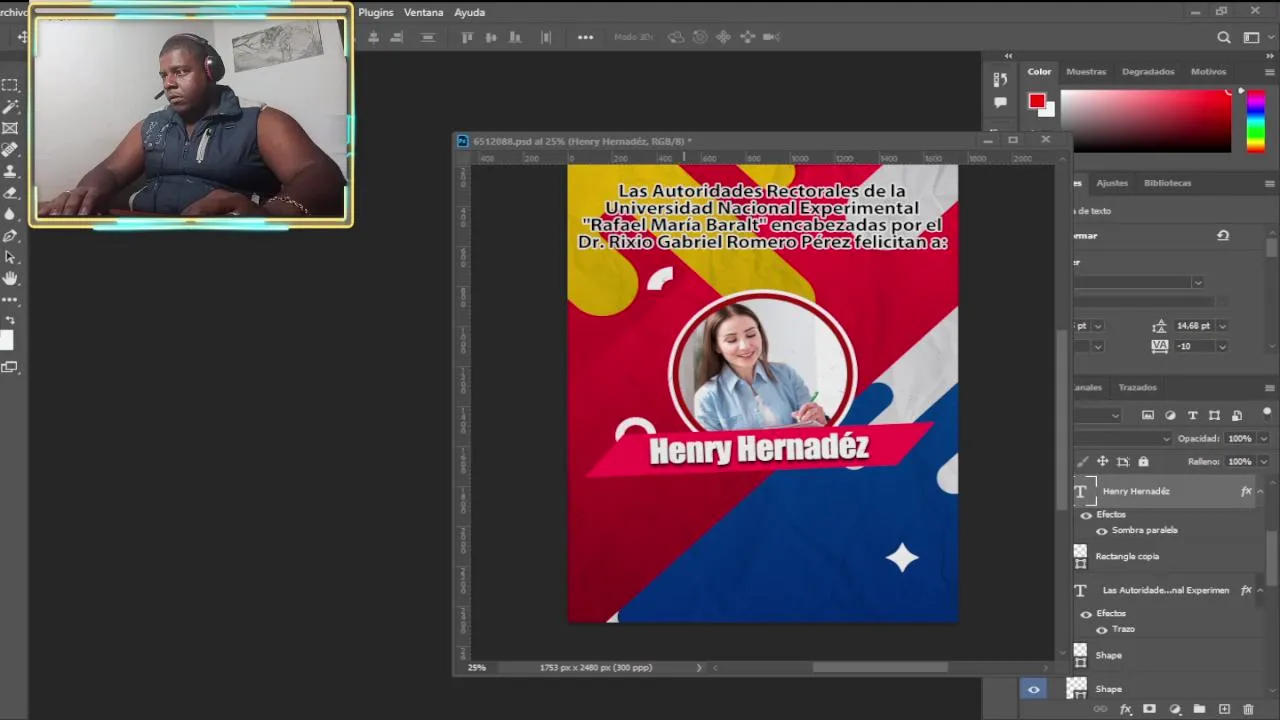The image size is (1280, 720).
Task: Toggle Sombra paralela effect visibility
Action: click(x=1102, y=531)
